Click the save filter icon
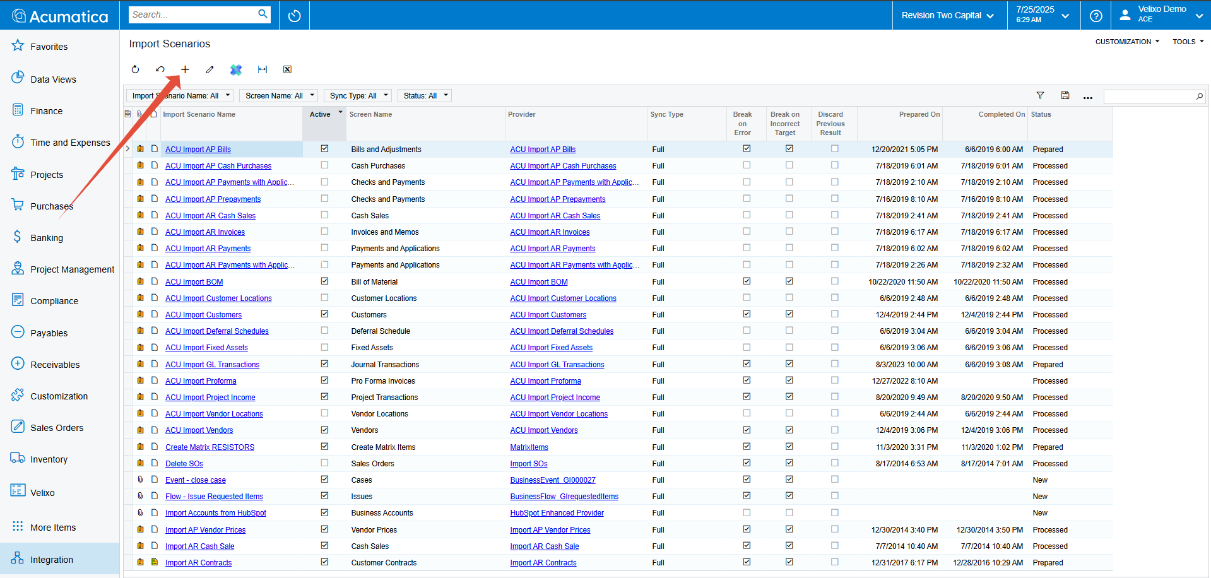 pos(1065,95)
